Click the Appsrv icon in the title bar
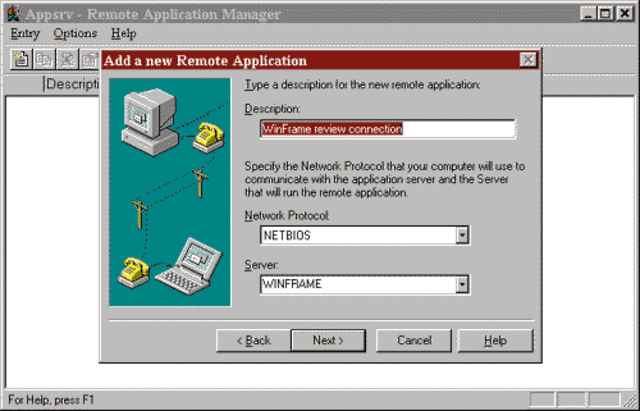Image resolution: width=640 pixels, height=411 pixels. tap(14, 13)
